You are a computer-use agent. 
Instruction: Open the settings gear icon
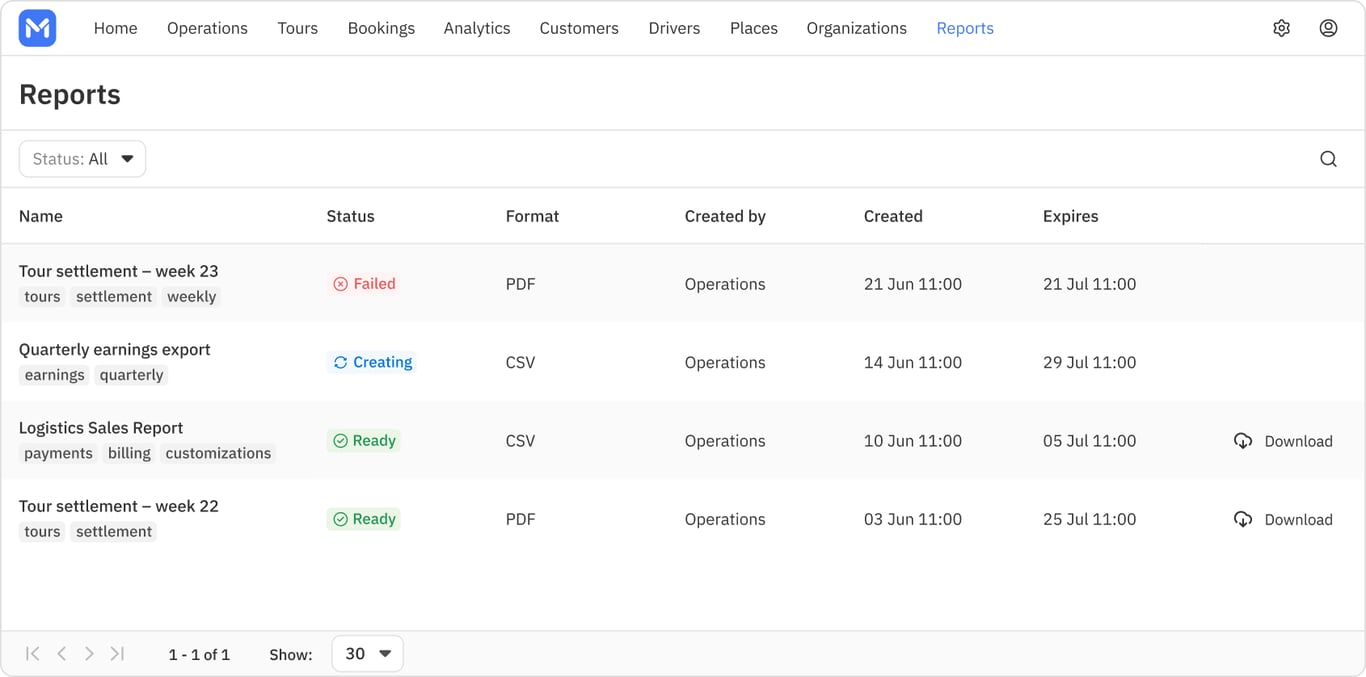[x=1281, y=28]
